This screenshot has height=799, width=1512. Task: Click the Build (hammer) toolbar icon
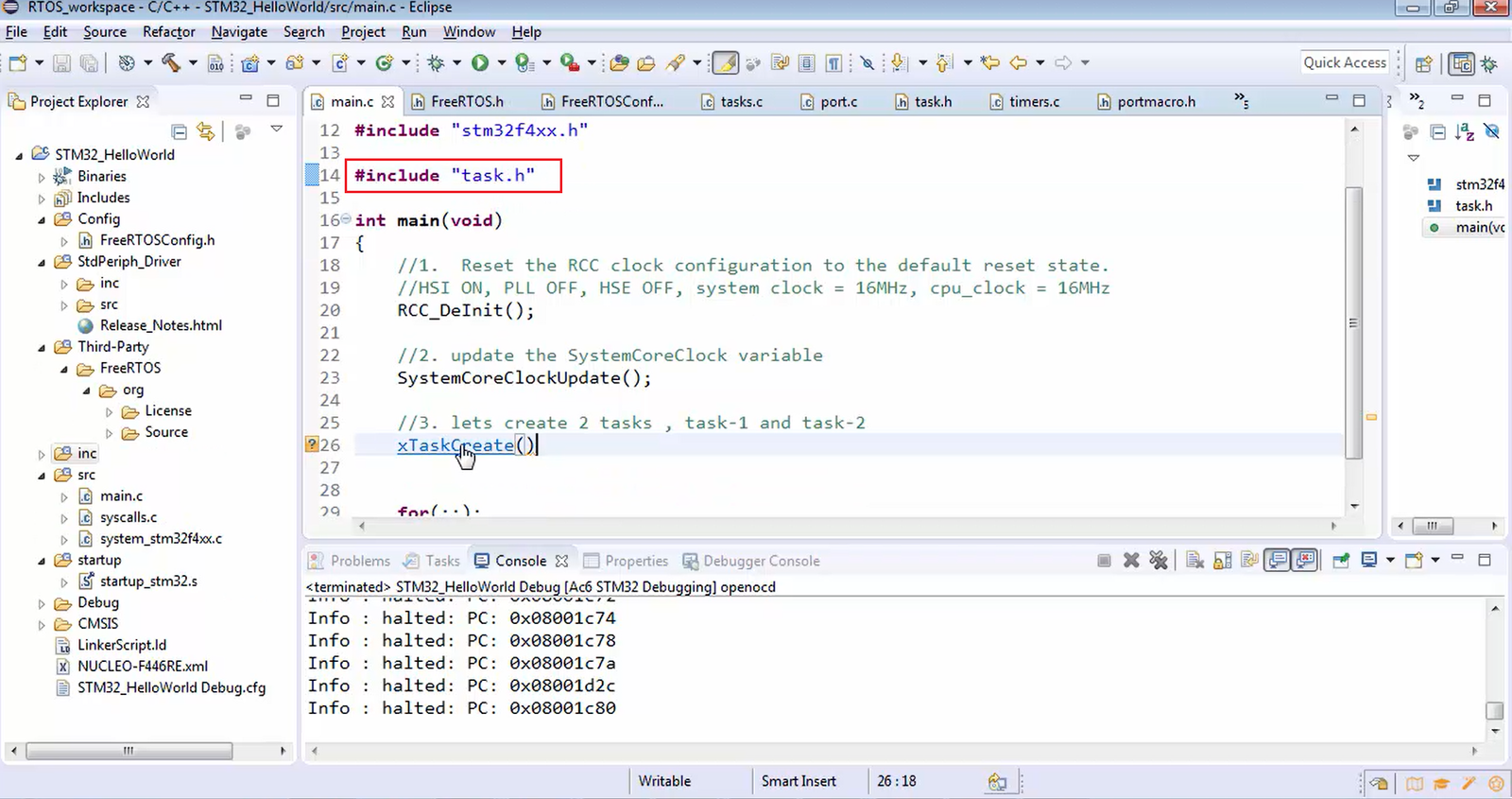pos(171,62)
